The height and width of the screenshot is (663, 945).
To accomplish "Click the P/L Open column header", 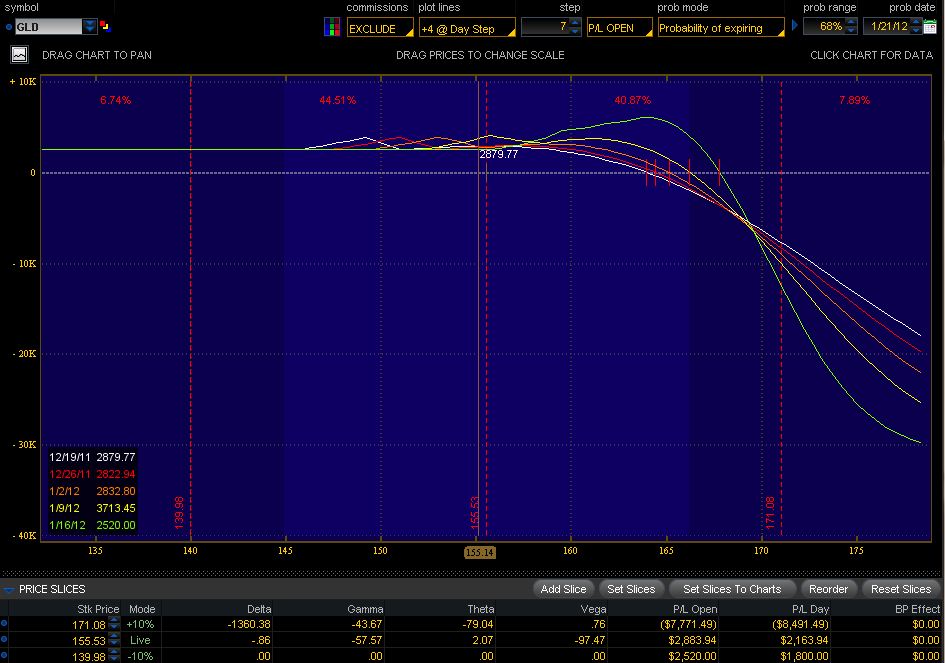I will (x=695, y=609).
